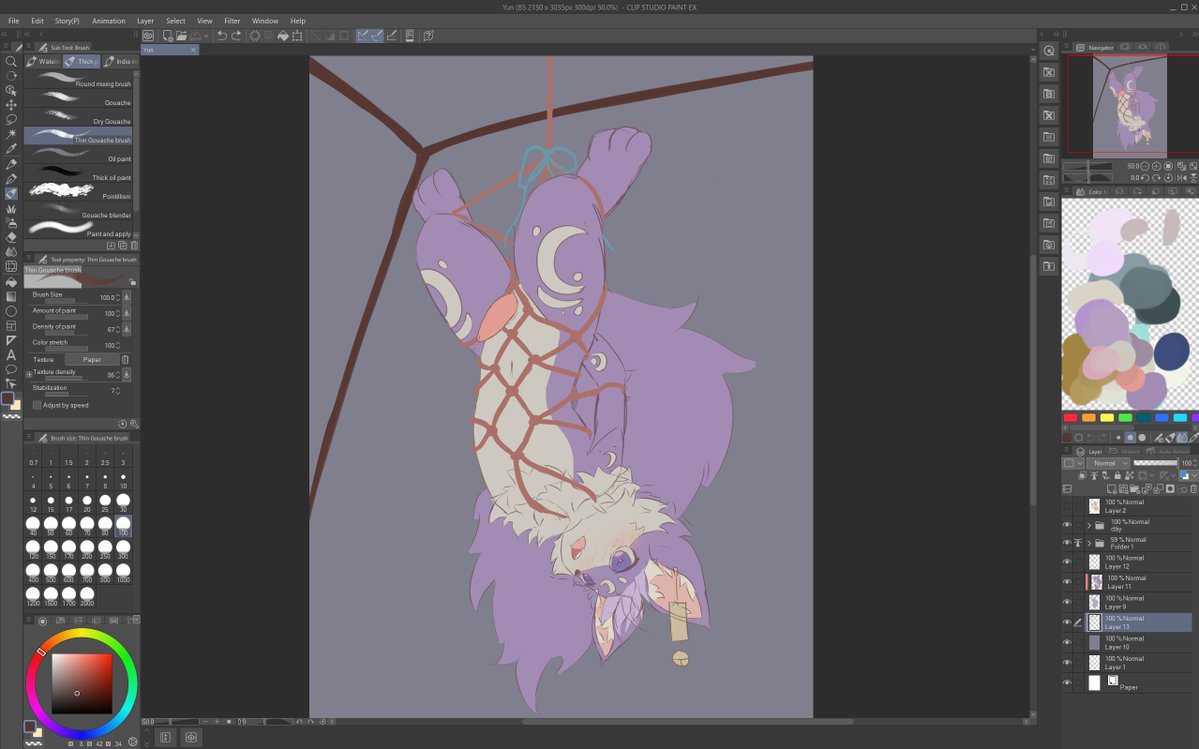1199x749 pixels.
Task: Select the Brush tool in the toolbar
Action: [x=11, y=193]
